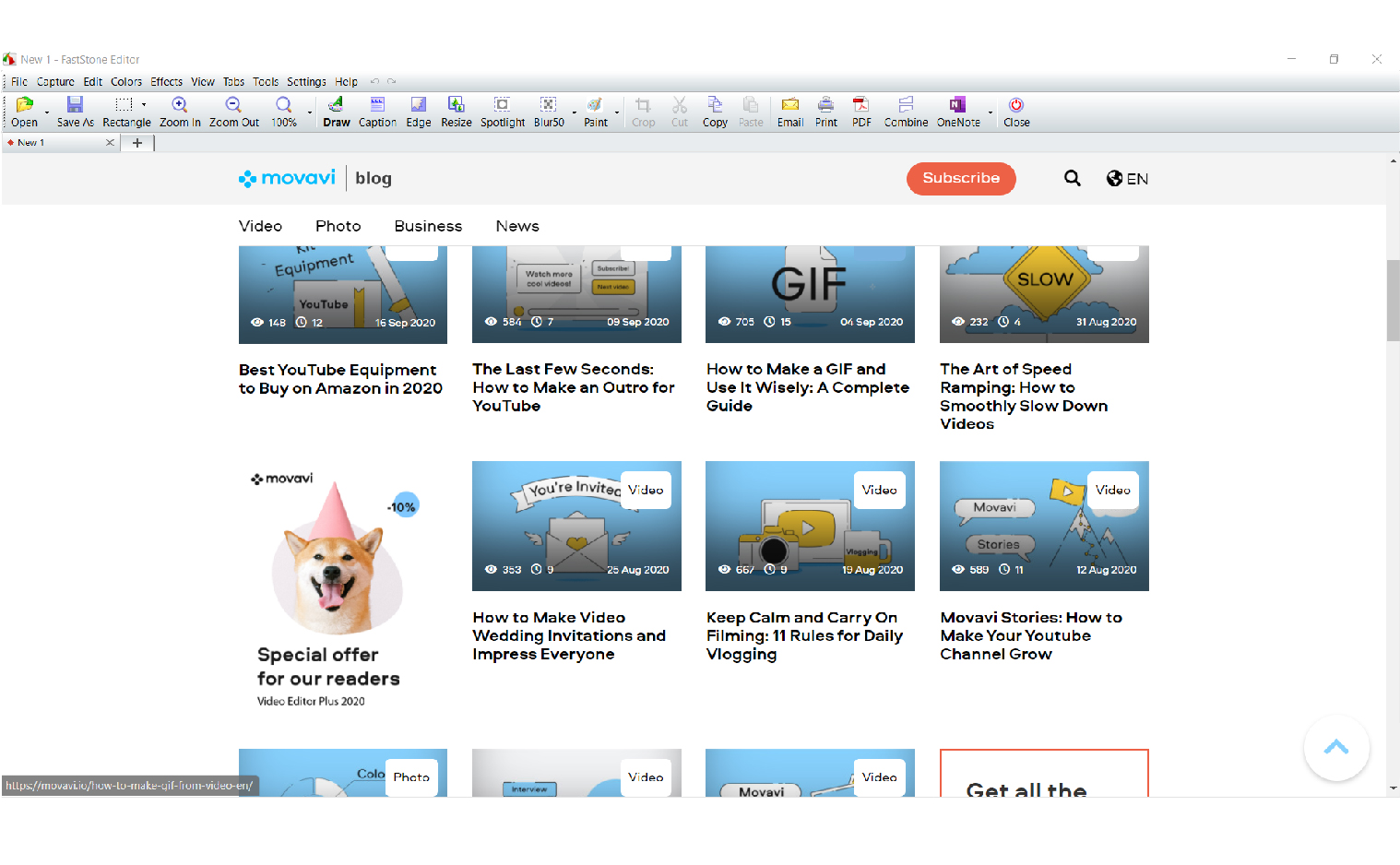Add a new tab with plus button

tap(137, 143)
